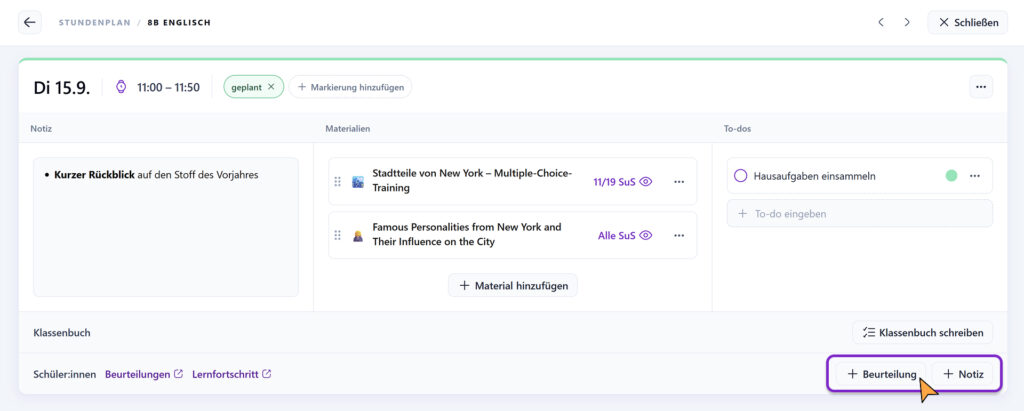Click the Stadtteile von New York material thumbnail
Screen dimensions: 1024x411
pyautogui.click(x=358, y=182)
